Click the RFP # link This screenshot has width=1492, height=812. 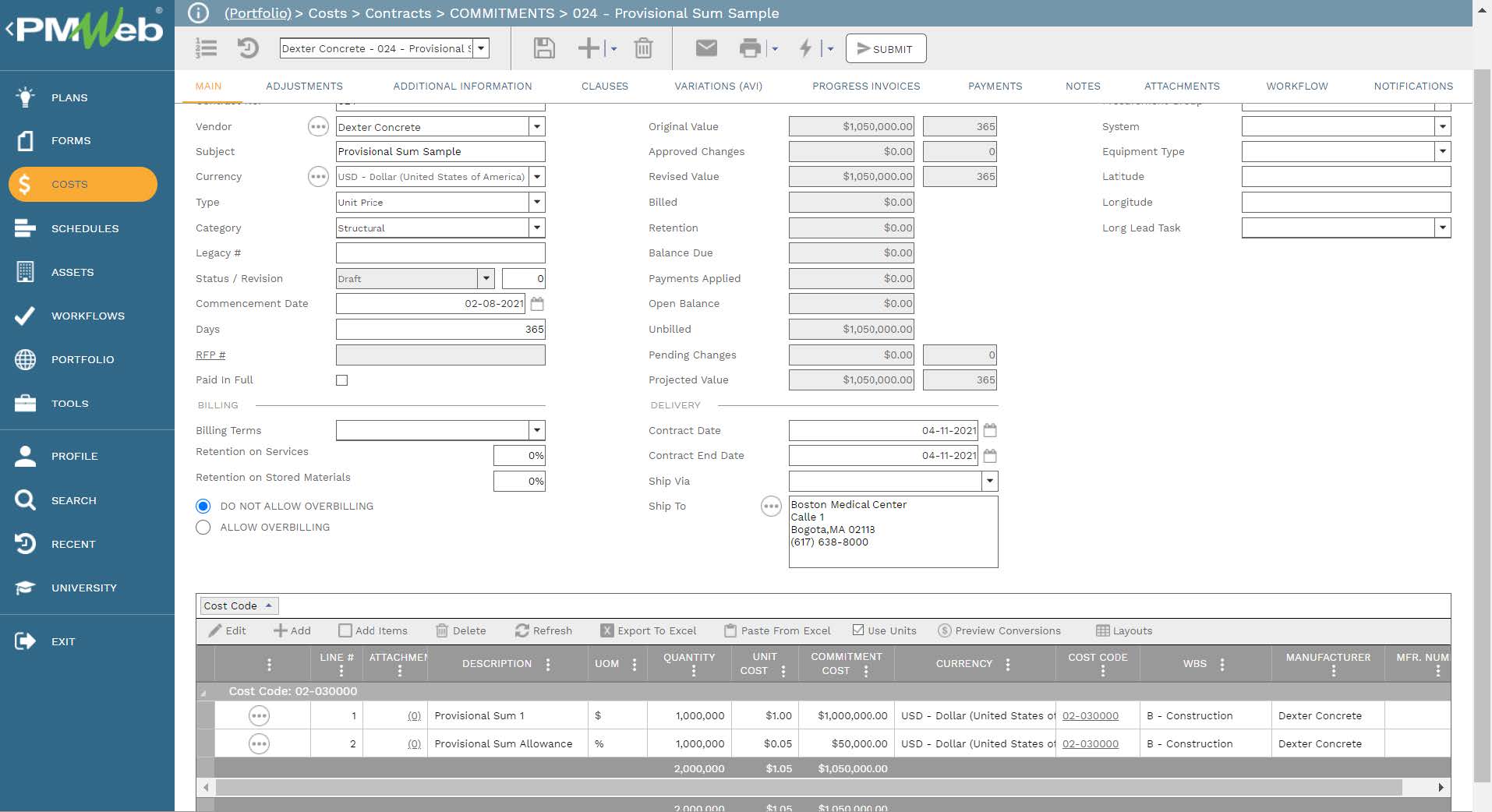point(210,355)
